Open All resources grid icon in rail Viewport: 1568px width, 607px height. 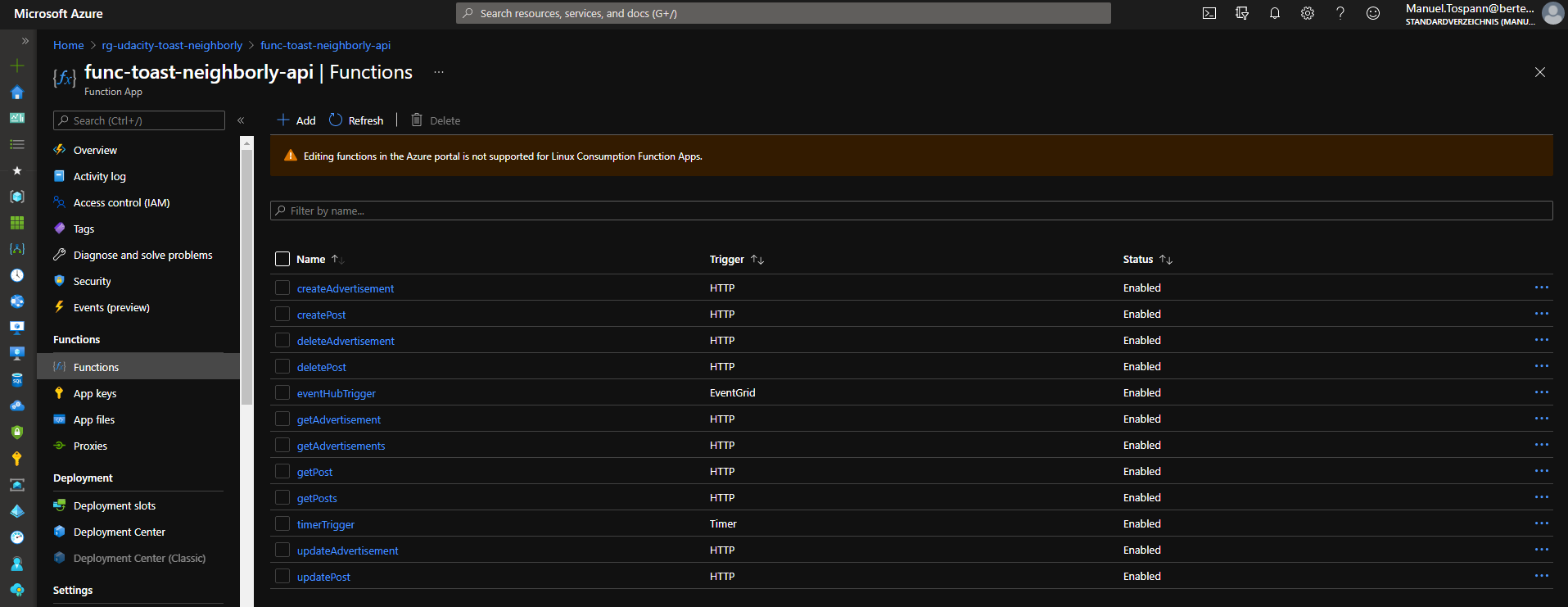pyautogui.click(x=17, y=223)
